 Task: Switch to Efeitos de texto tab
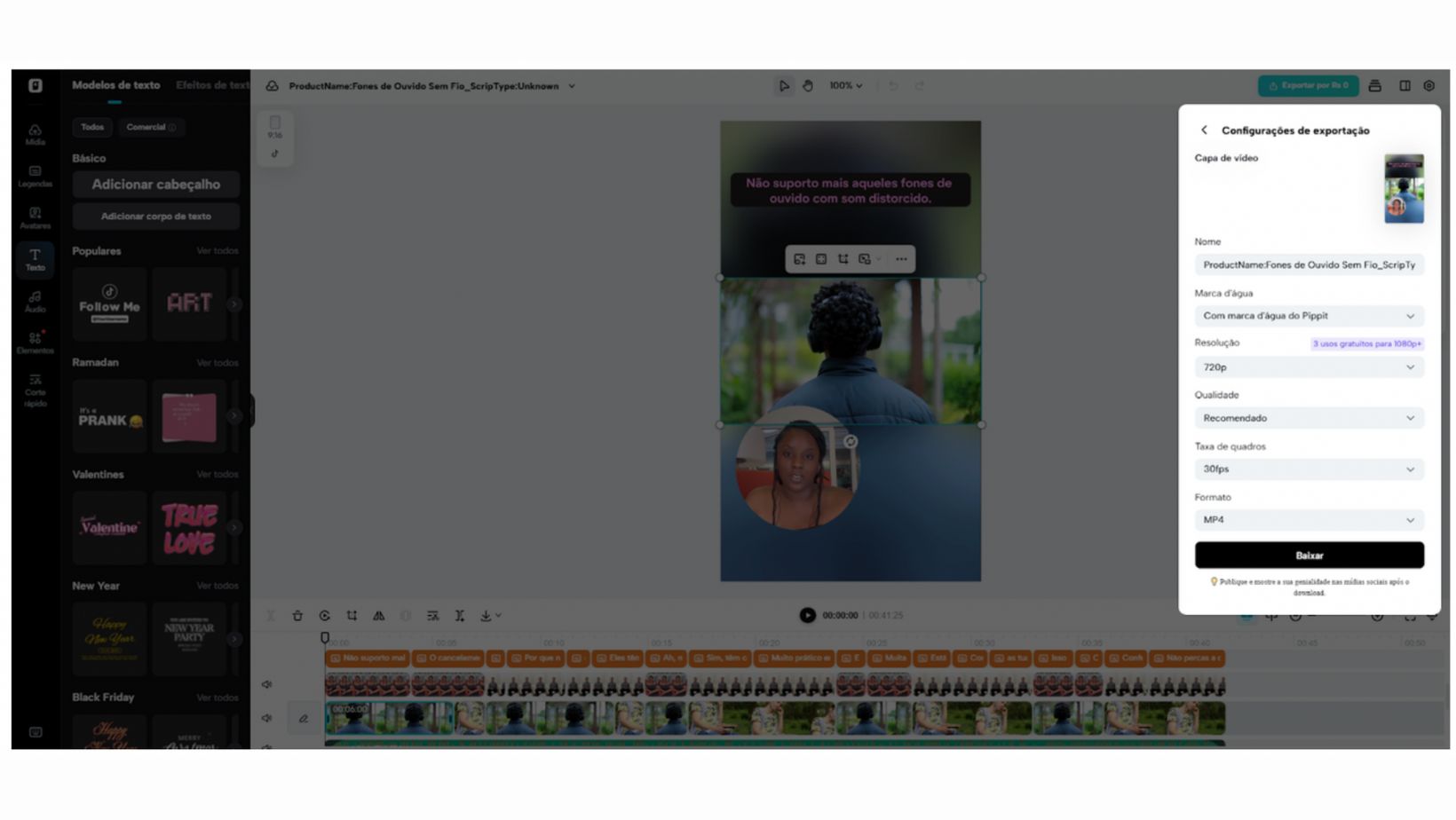pos(212,85)
